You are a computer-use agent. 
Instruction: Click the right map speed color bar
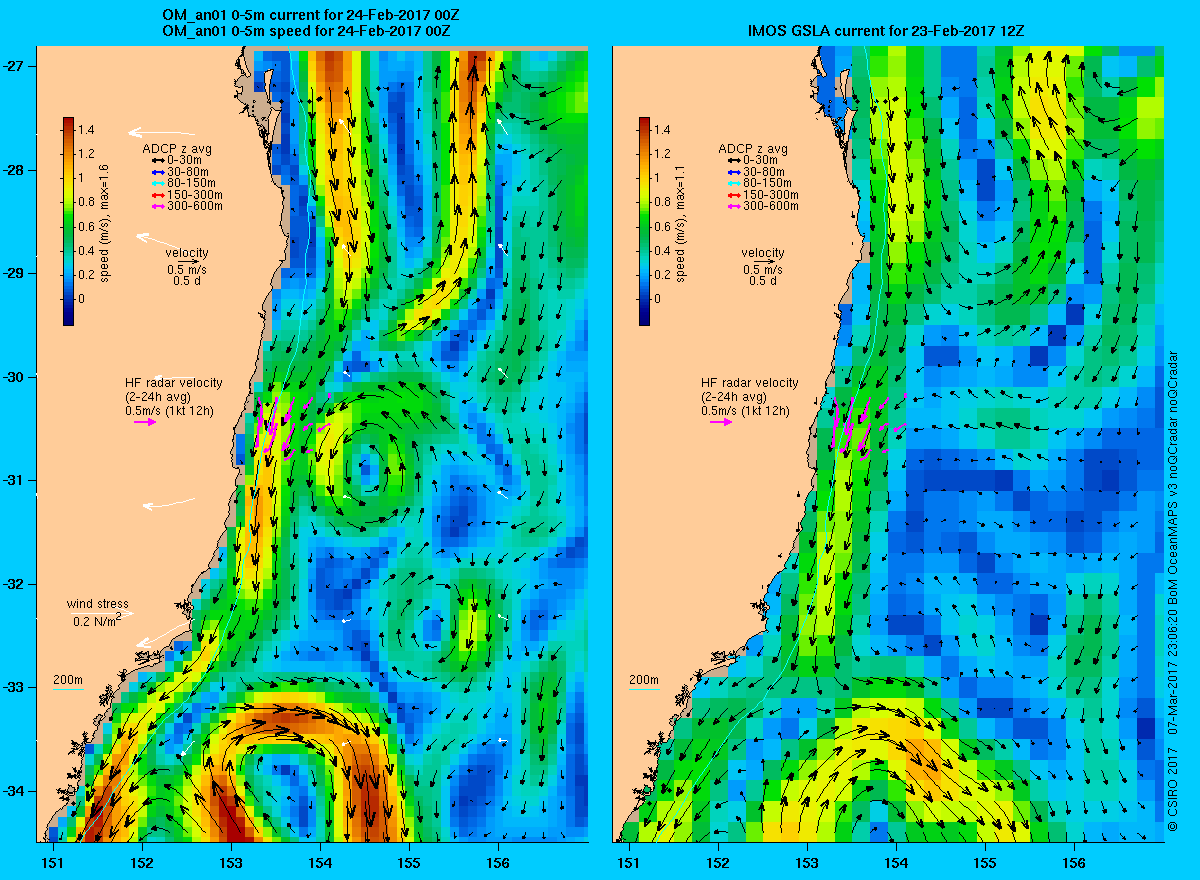tap(645, 221)
